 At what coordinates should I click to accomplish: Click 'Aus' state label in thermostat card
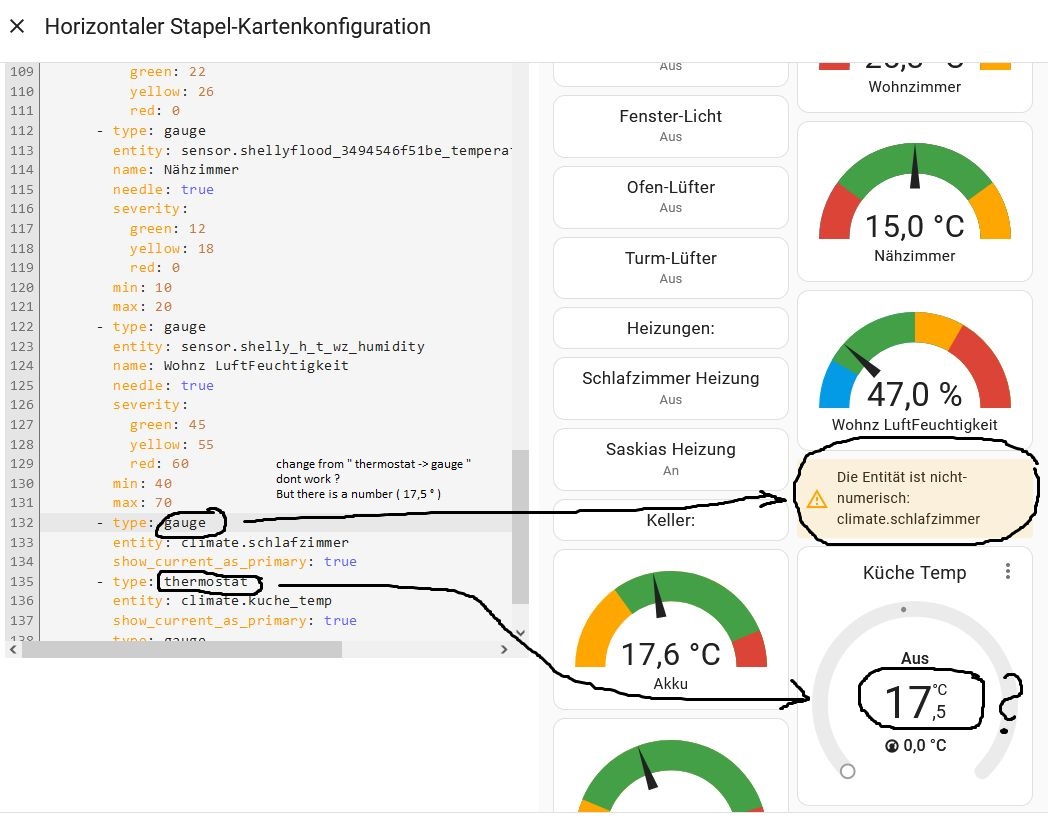pos(914,658)
